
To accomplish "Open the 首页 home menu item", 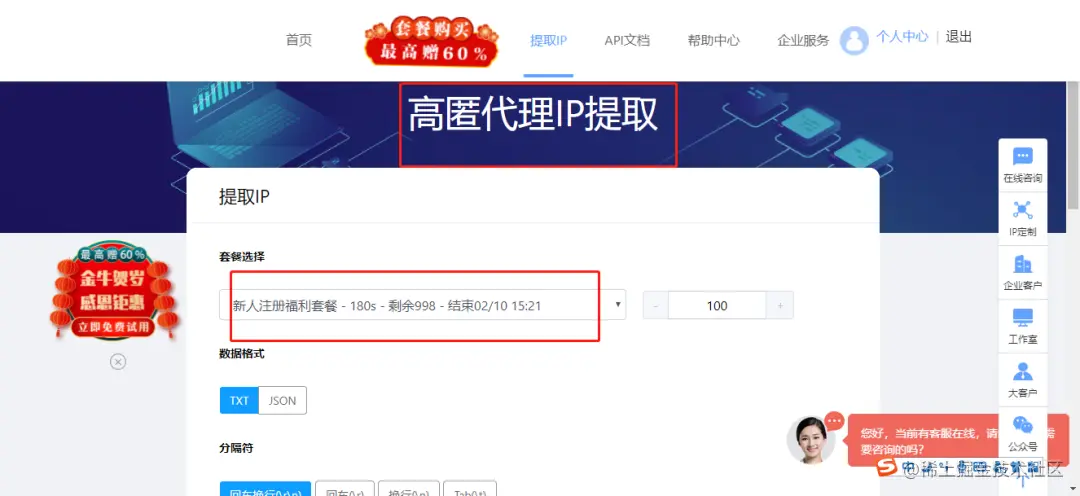I will pos(298,40).
